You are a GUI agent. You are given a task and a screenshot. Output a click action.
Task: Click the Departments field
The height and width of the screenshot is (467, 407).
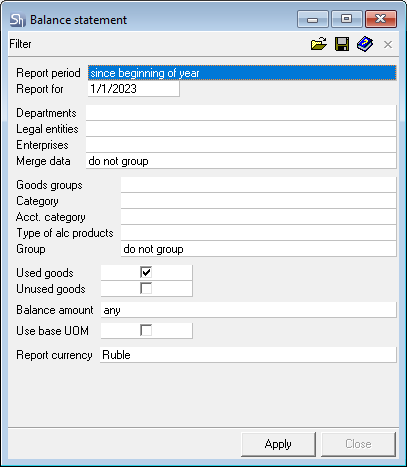point(241,113)
